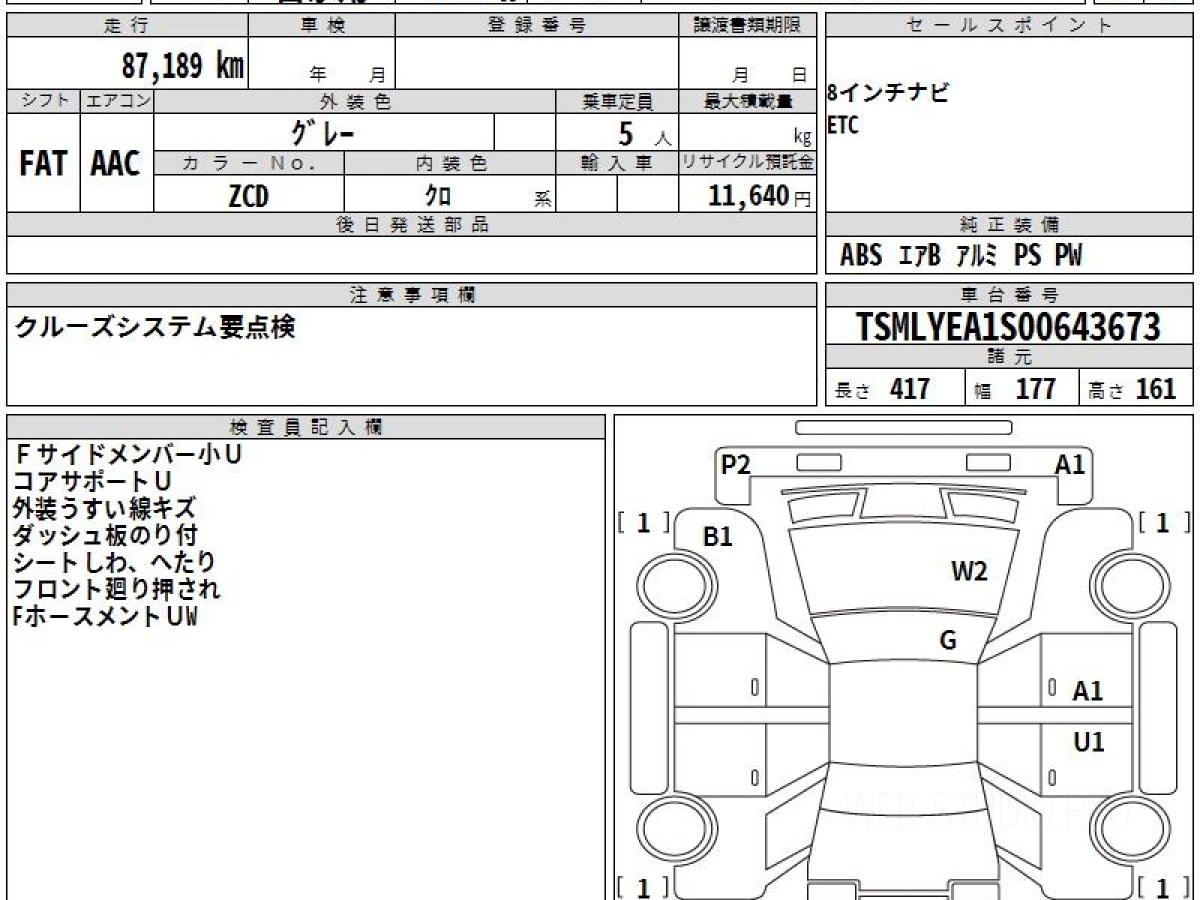Click the width value 177
Image resolution: width=1200 pixels, height=900 pixels.
(1036, 389)
